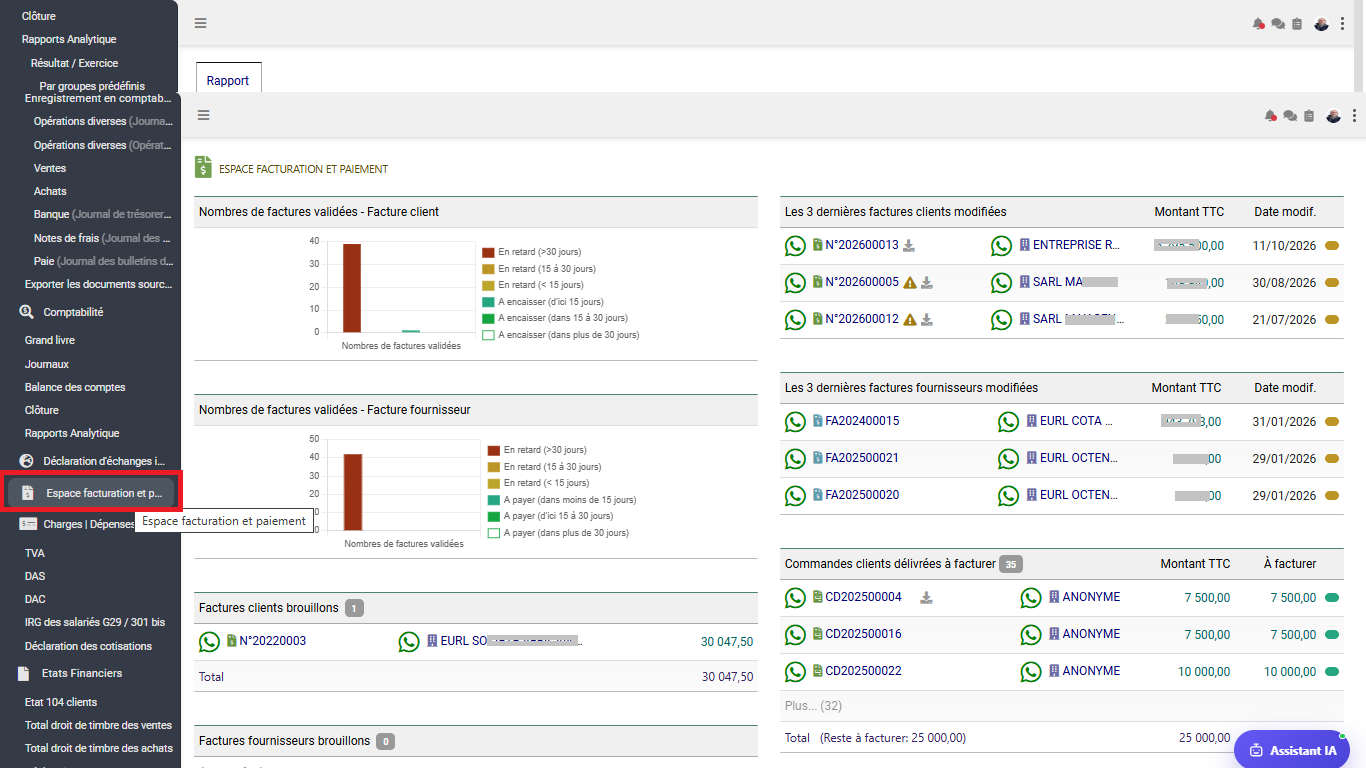Screen dimensions: 1366x768
Task: Open the clipboard icon above ESPACE FACTURATION heading
Action: [1309, 116]
